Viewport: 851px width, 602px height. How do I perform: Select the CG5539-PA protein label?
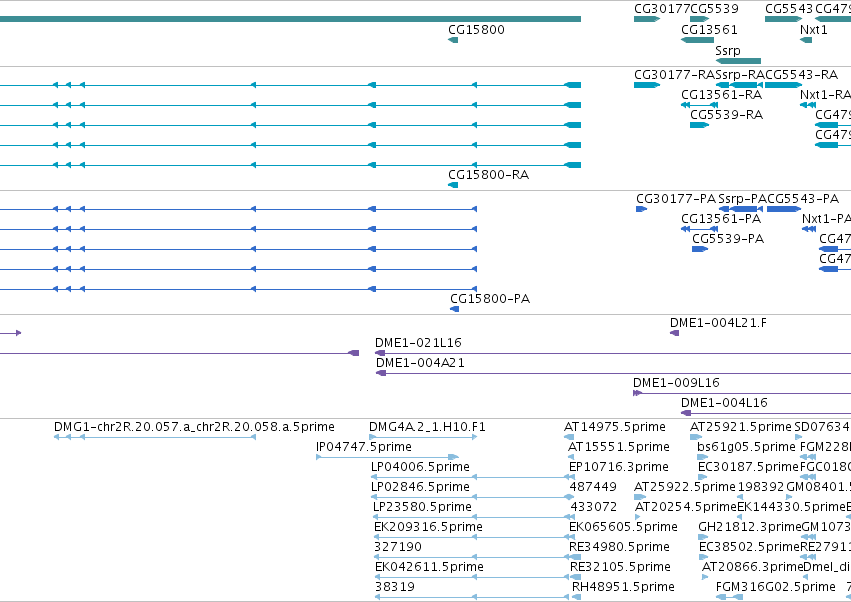click(x=728, y=239)
